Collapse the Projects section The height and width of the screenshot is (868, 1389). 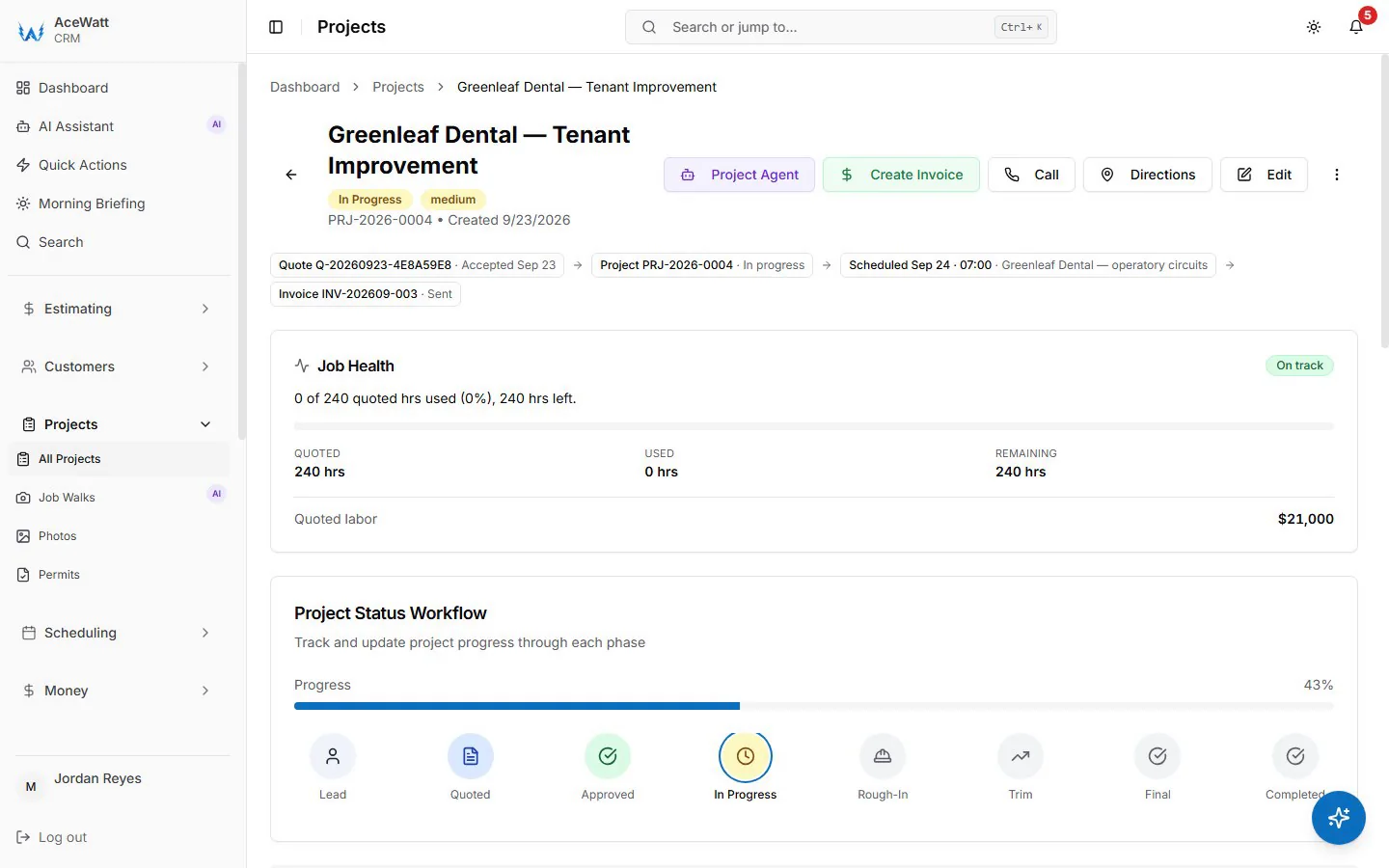(116, 424)
